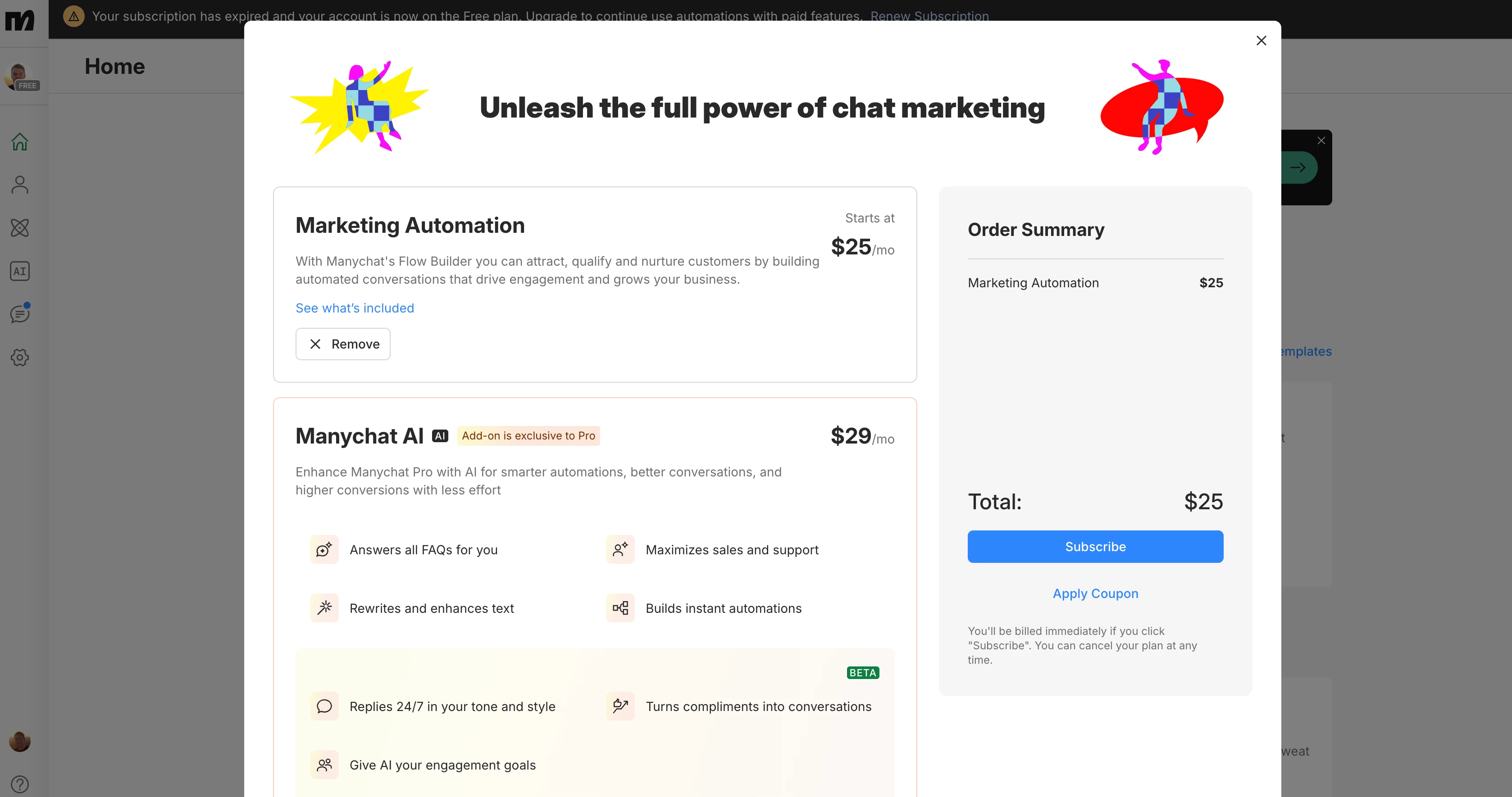
Task: Remove Marketing Automation from the order
Action: point(343,344)
